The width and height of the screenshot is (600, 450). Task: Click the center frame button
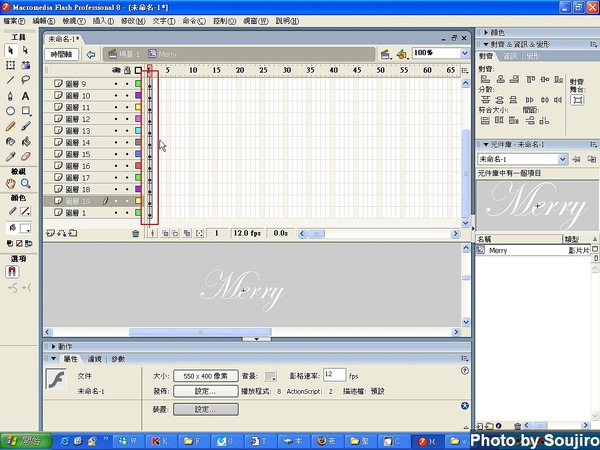click(x=153, y=233)
